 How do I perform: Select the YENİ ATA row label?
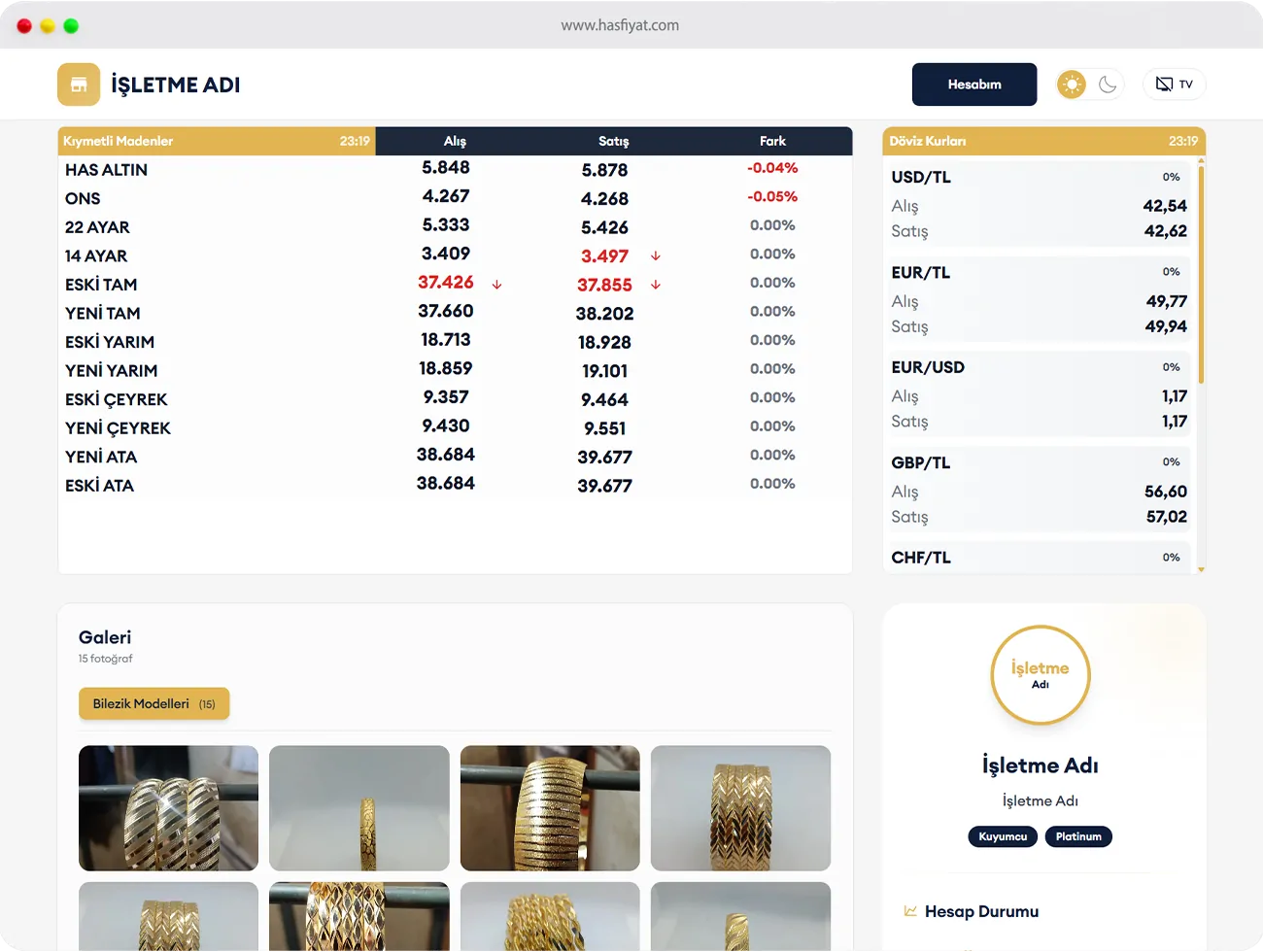point(101,457)
